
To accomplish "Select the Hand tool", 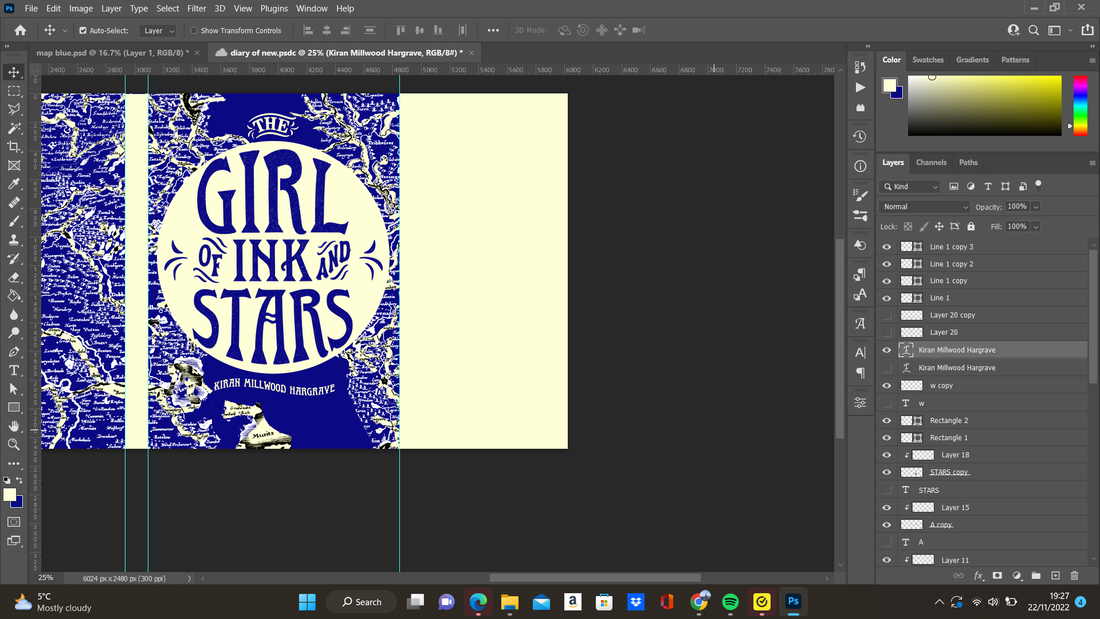I will click(13, 426).
